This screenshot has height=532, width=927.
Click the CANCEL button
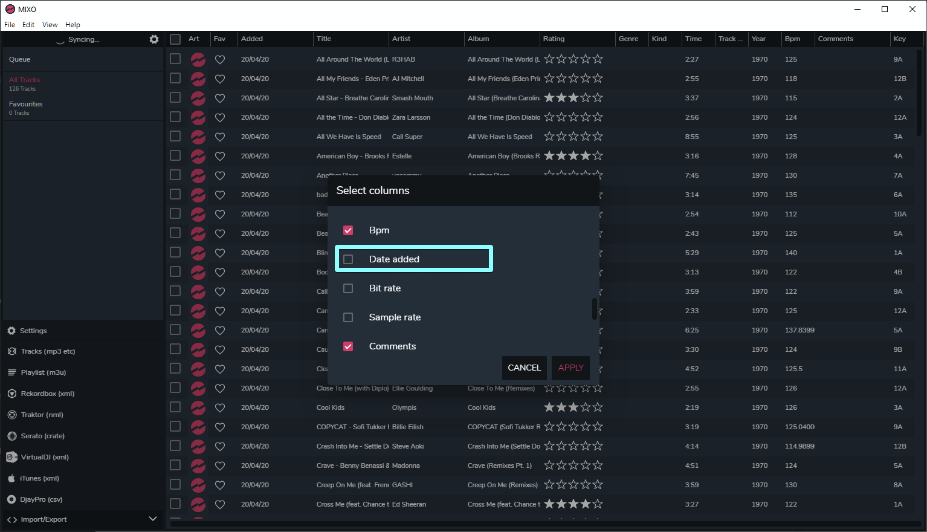click(524, 368)
